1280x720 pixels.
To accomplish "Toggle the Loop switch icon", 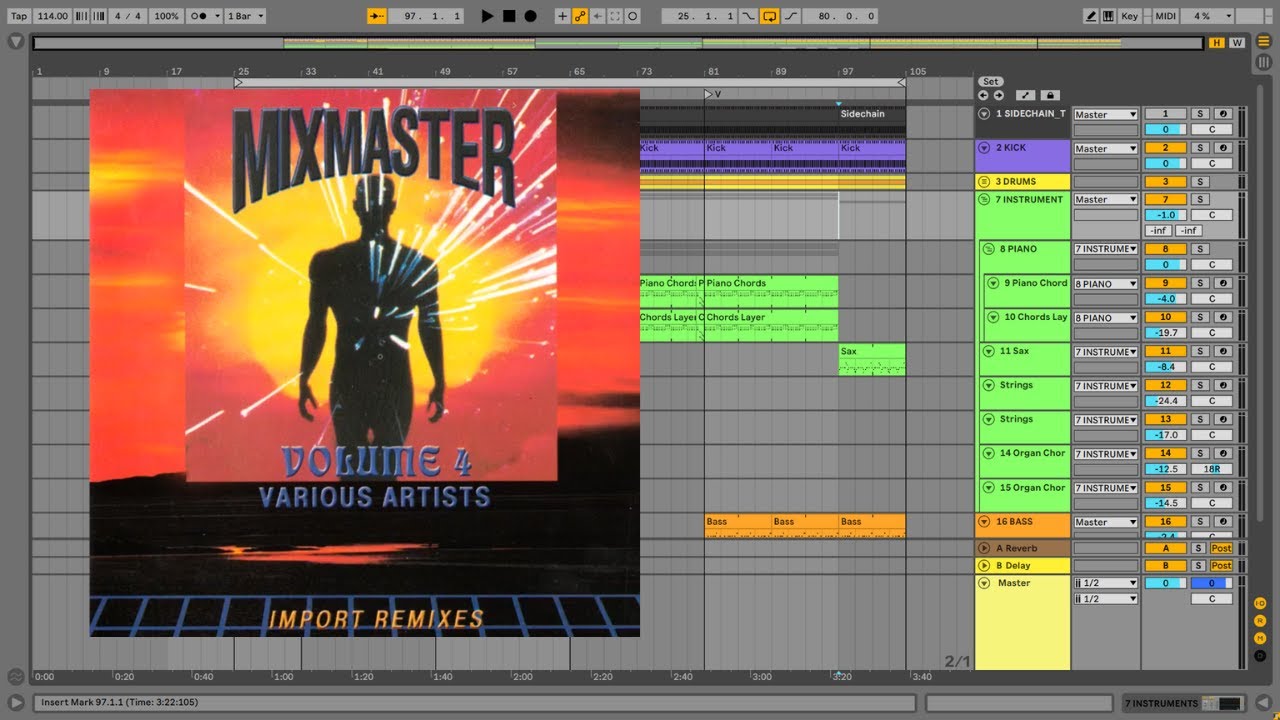I will 770,16.
